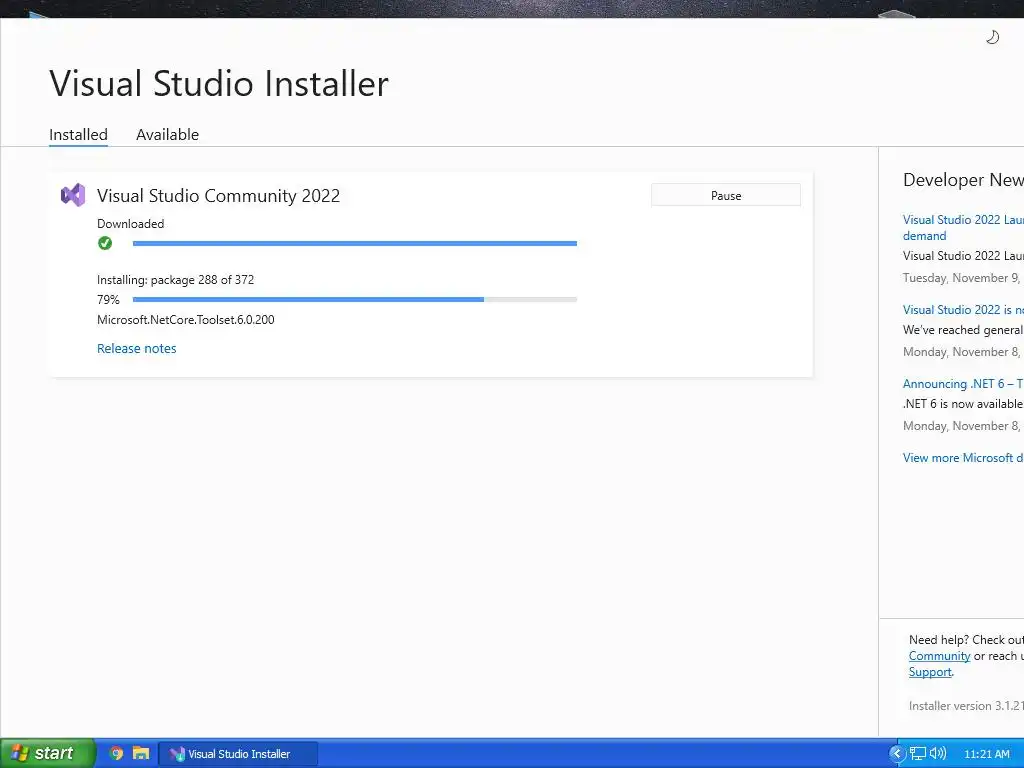Switch to the Available tab
The height and width of the screenshot is (768, 1024).
[167, 135]
